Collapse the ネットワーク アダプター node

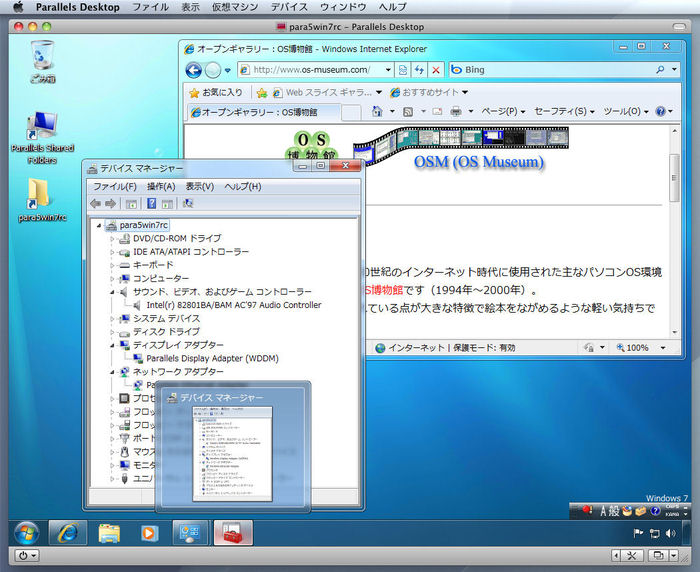point(112,372)
